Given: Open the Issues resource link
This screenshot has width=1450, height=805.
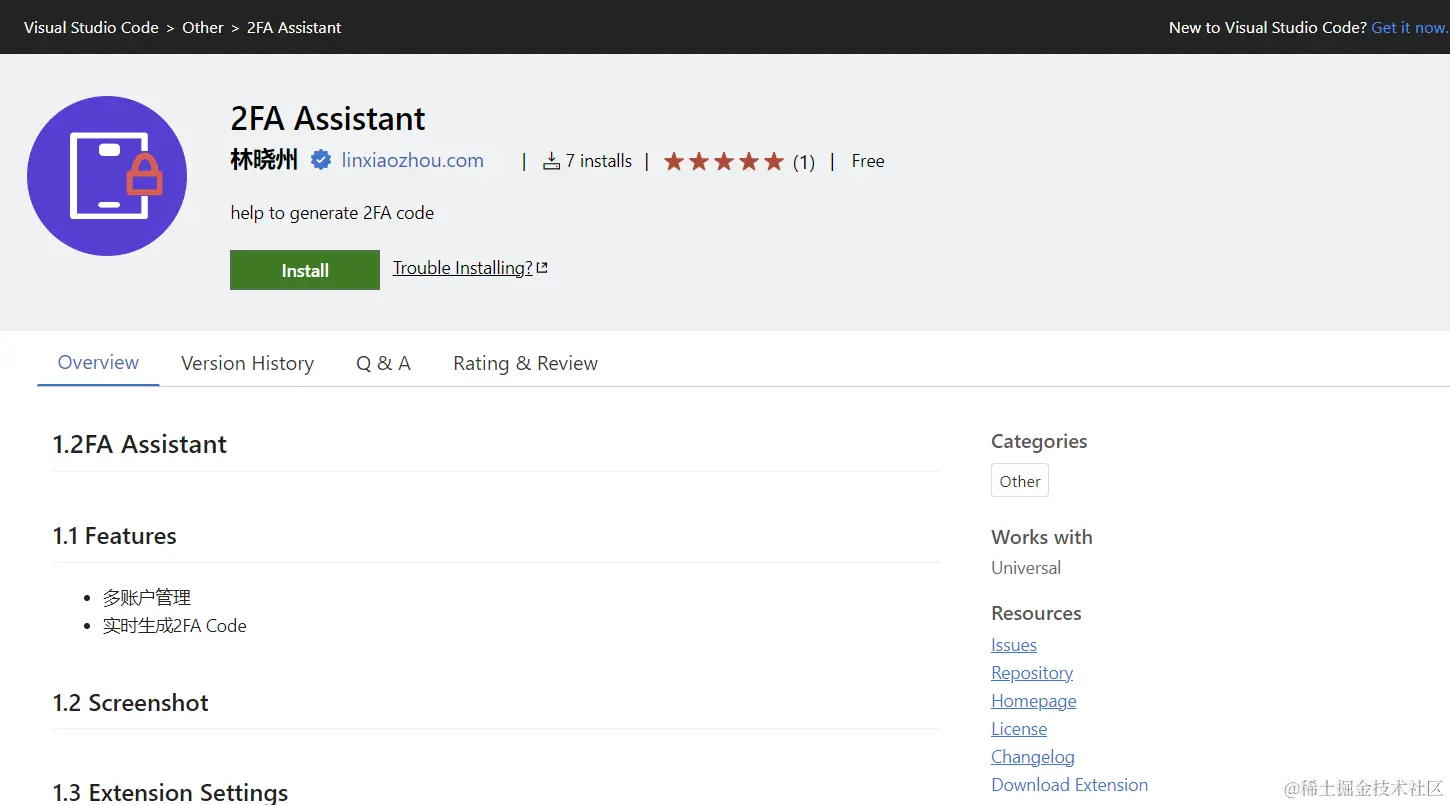Looking at the screenshot, I should [1013, 645].
